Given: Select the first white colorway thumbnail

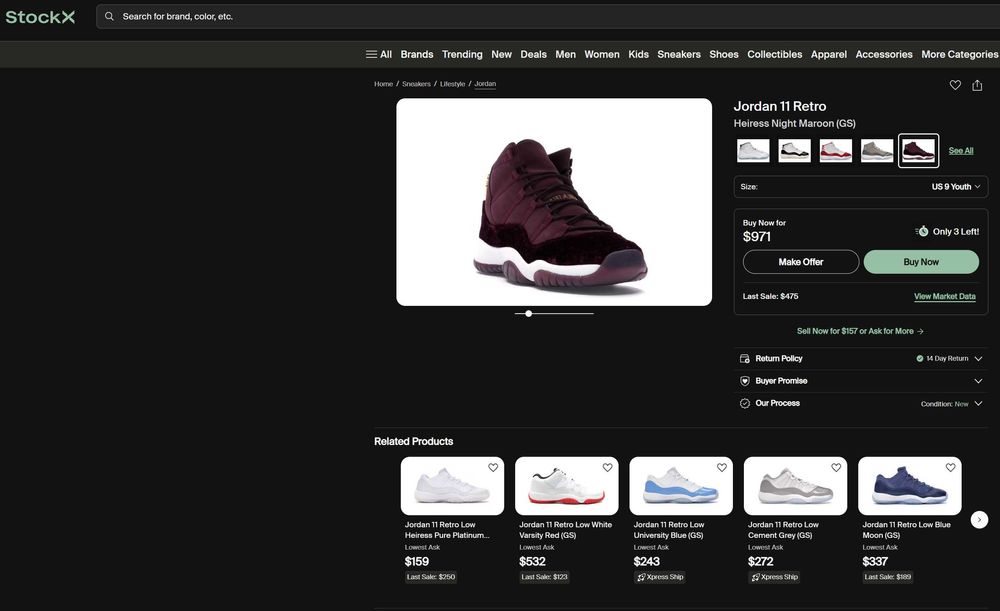Looking at the screenshot, I should [x=753, y=151].
